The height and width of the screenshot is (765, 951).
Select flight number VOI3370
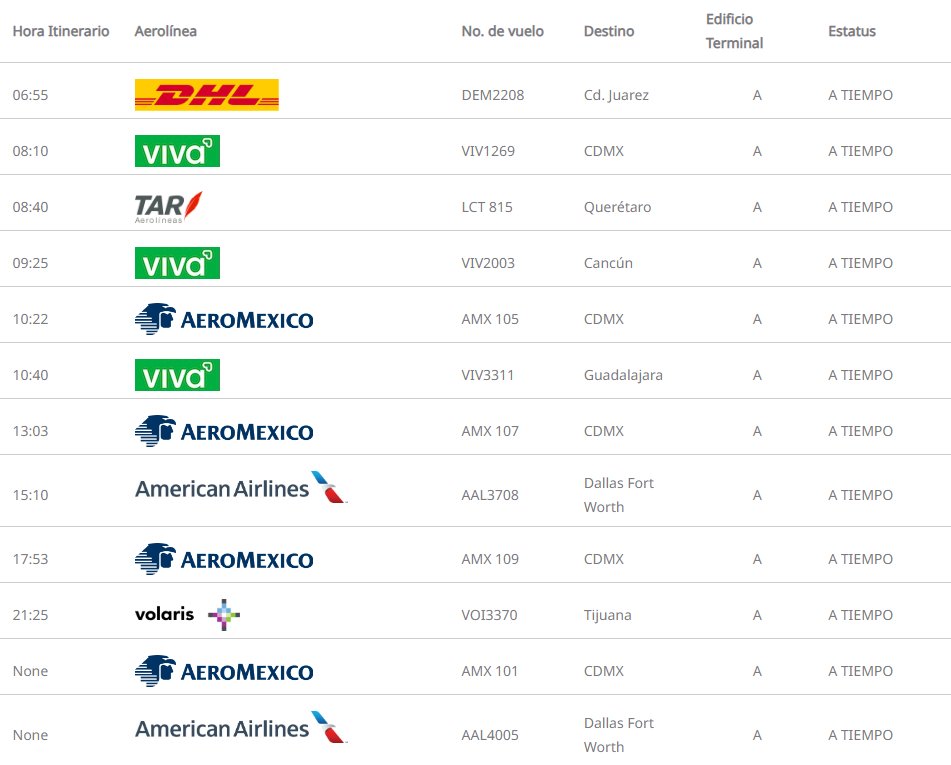coord(490,615)
